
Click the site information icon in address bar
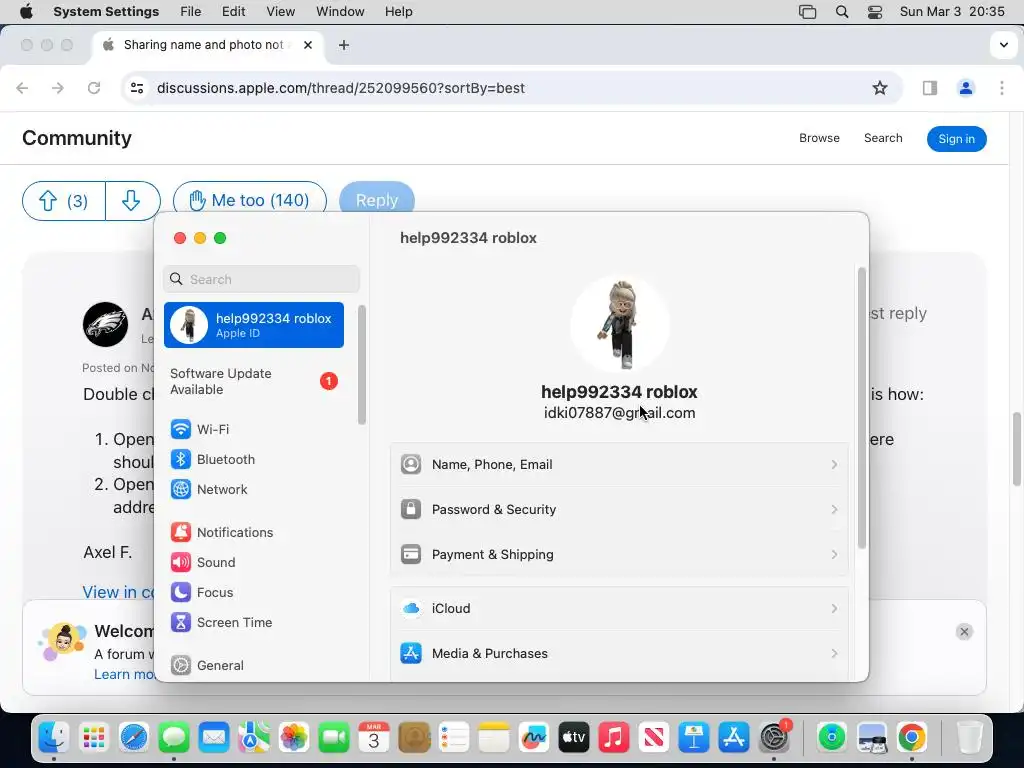pyautogui.click(x=136, y=88)
